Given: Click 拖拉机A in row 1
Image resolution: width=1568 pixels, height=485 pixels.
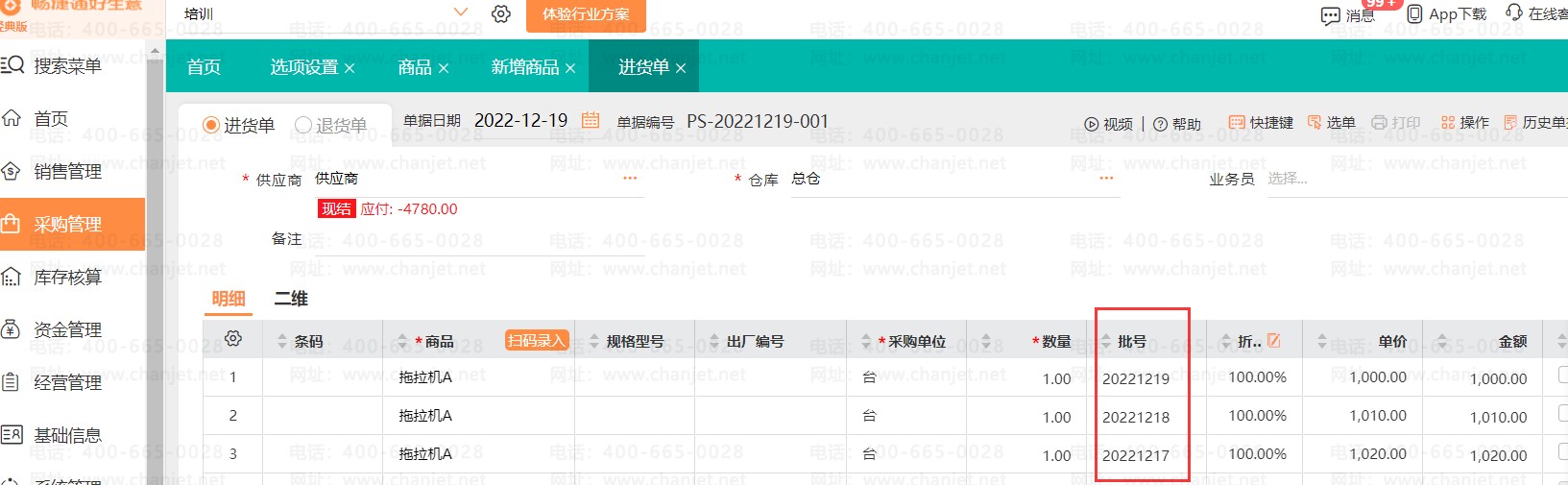Looking at the screenshot, I should click(425, 377).
